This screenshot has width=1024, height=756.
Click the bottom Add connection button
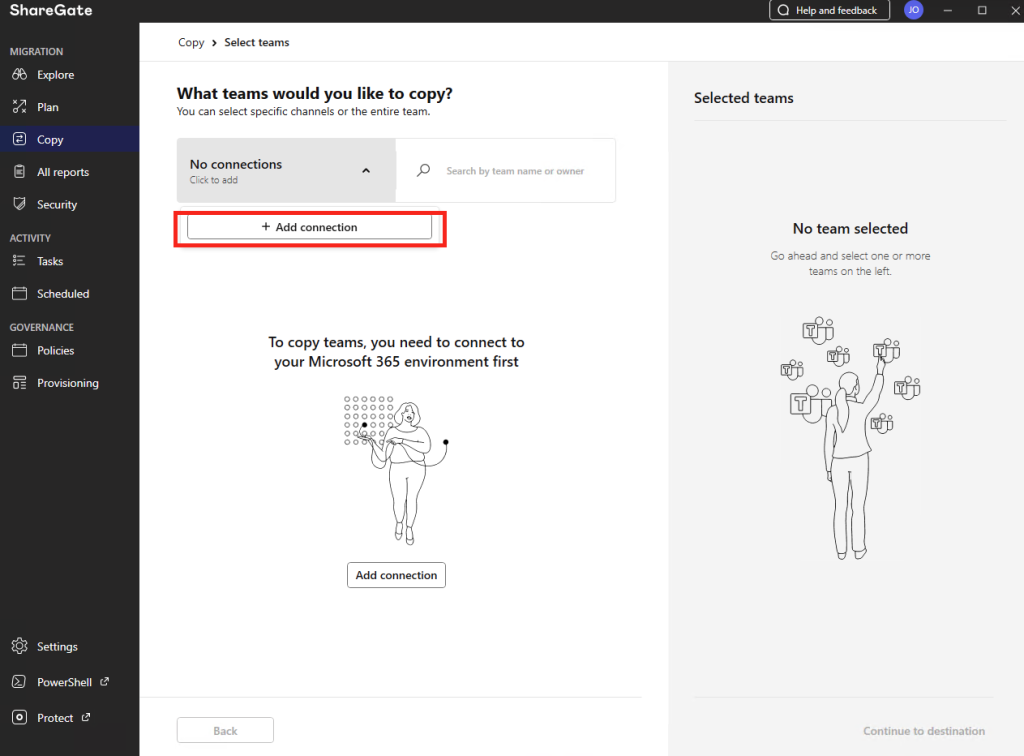point(396,575)
